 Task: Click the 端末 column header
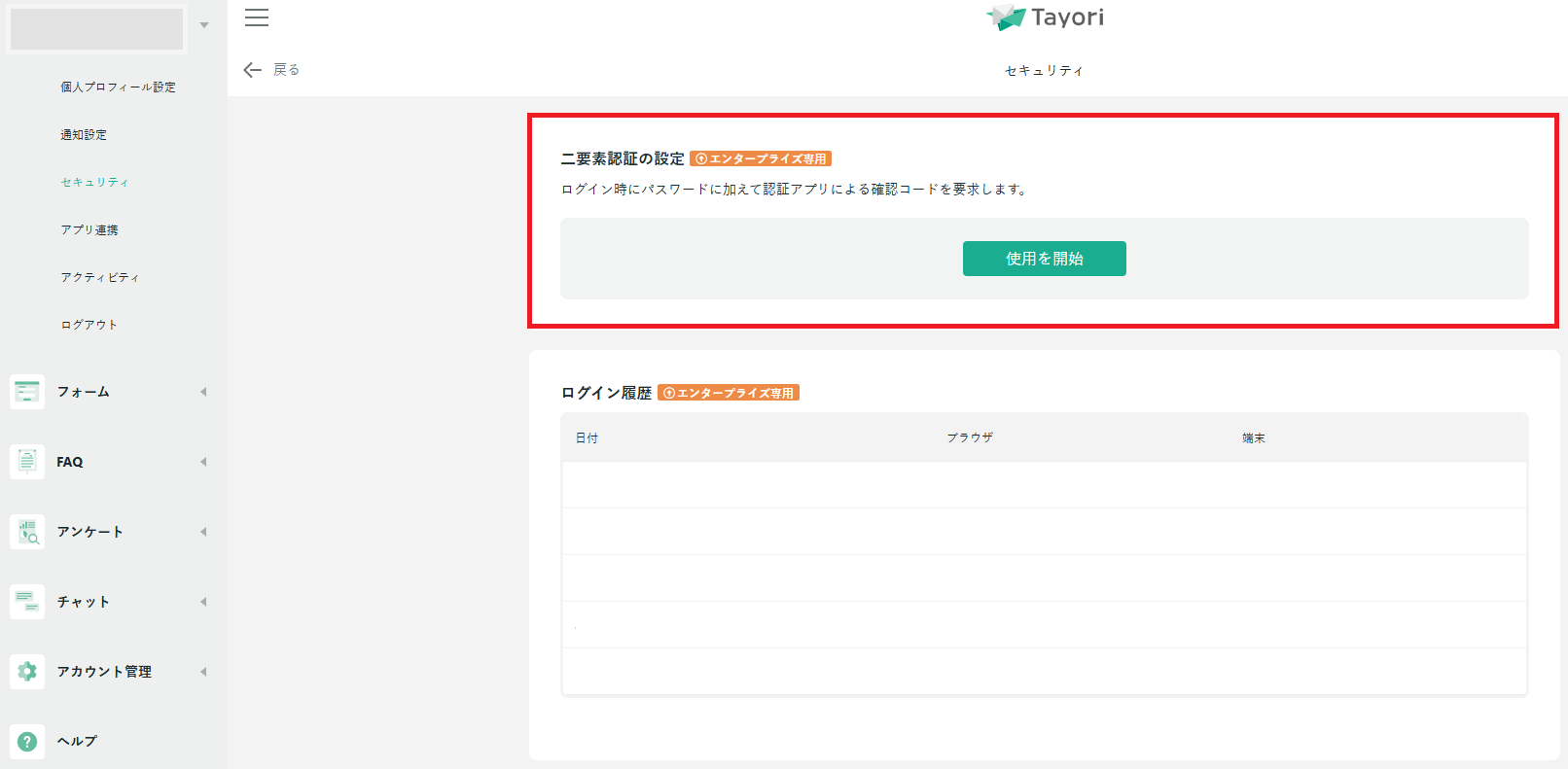tap(1254, 437)
